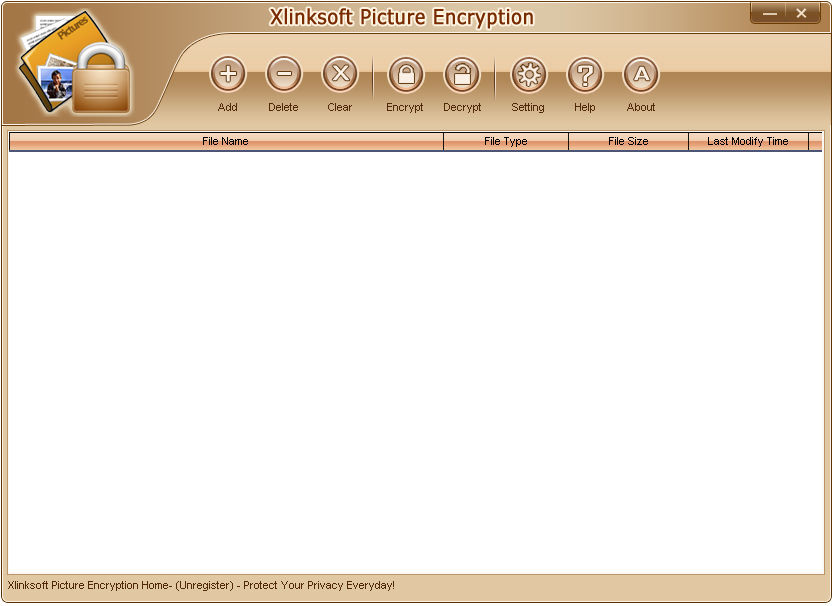Click the Pictures folder padlock logo
This screenshot has width=834, height=606.
pos(75,64)
